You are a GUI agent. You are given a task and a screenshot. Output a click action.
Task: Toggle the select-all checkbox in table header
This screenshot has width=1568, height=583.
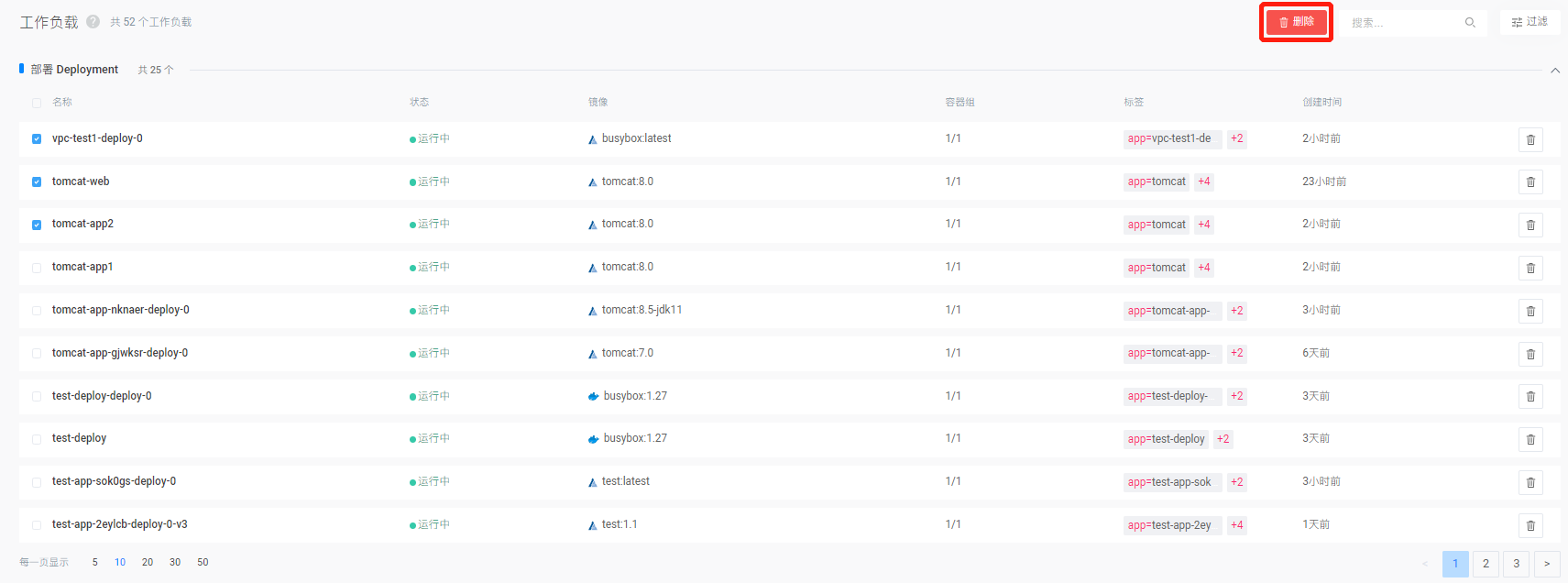coord(37,103)
